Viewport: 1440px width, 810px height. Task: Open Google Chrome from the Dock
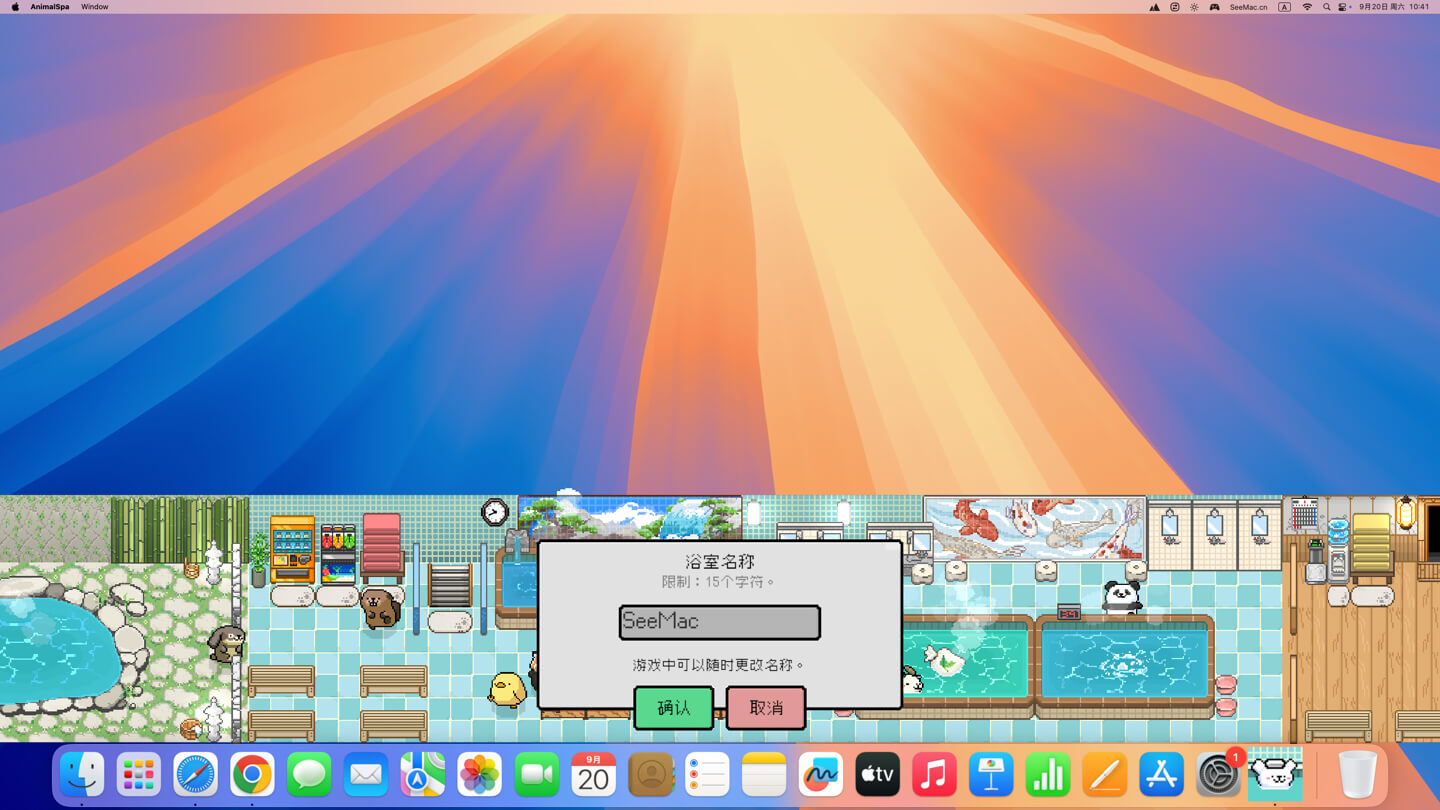(252, 775)
